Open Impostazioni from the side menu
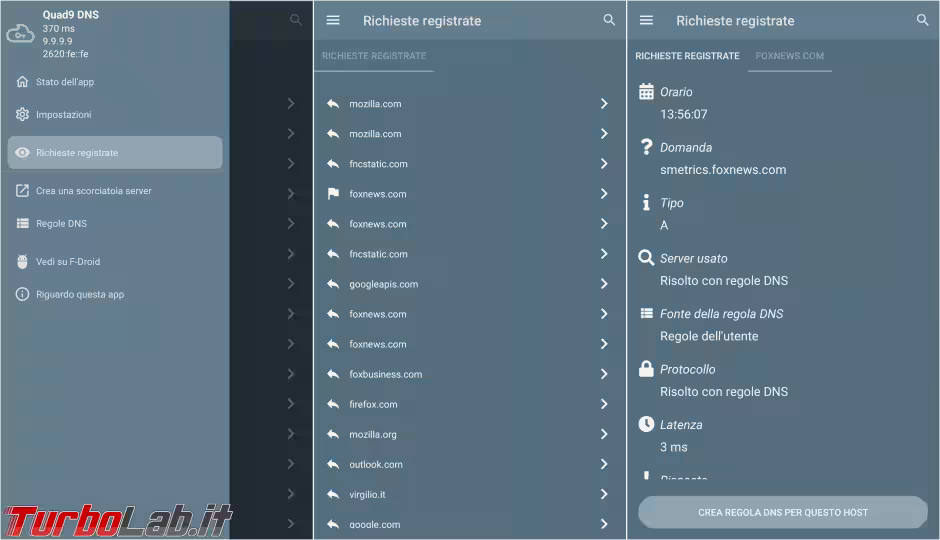This screenshot has width=940, height=540. coord(64,115)
